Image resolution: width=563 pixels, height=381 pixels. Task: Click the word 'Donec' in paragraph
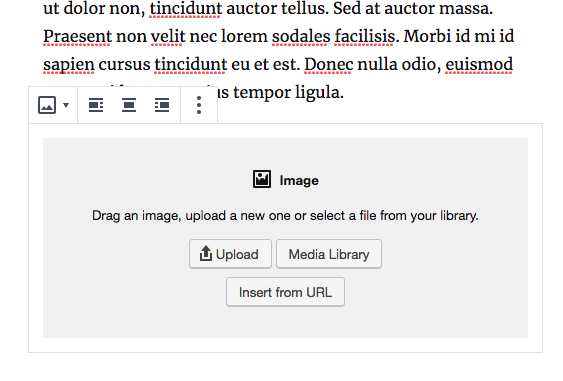(329, 65)
